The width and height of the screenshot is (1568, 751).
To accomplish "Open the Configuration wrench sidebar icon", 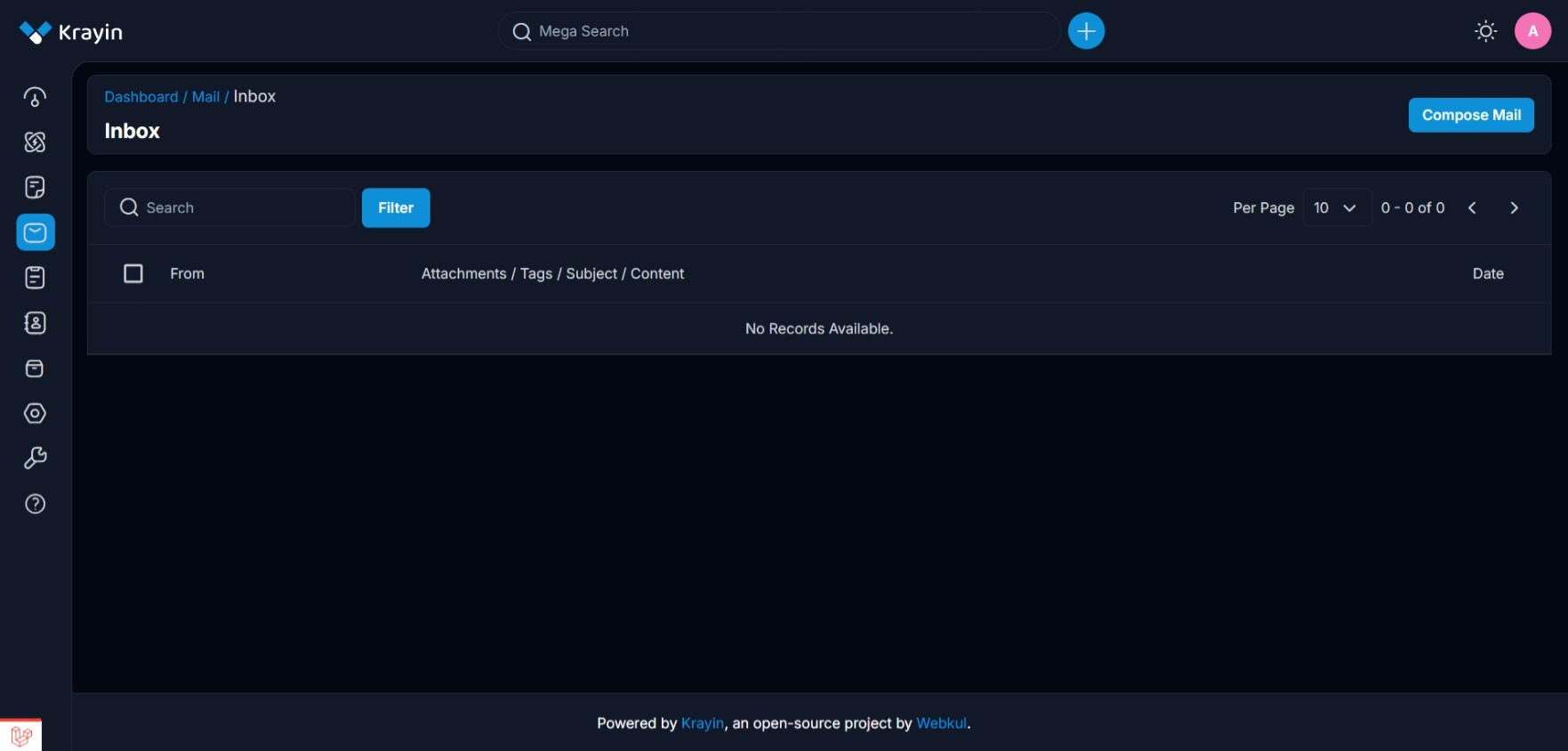I will pyautogui.click(x=35, y=458).
